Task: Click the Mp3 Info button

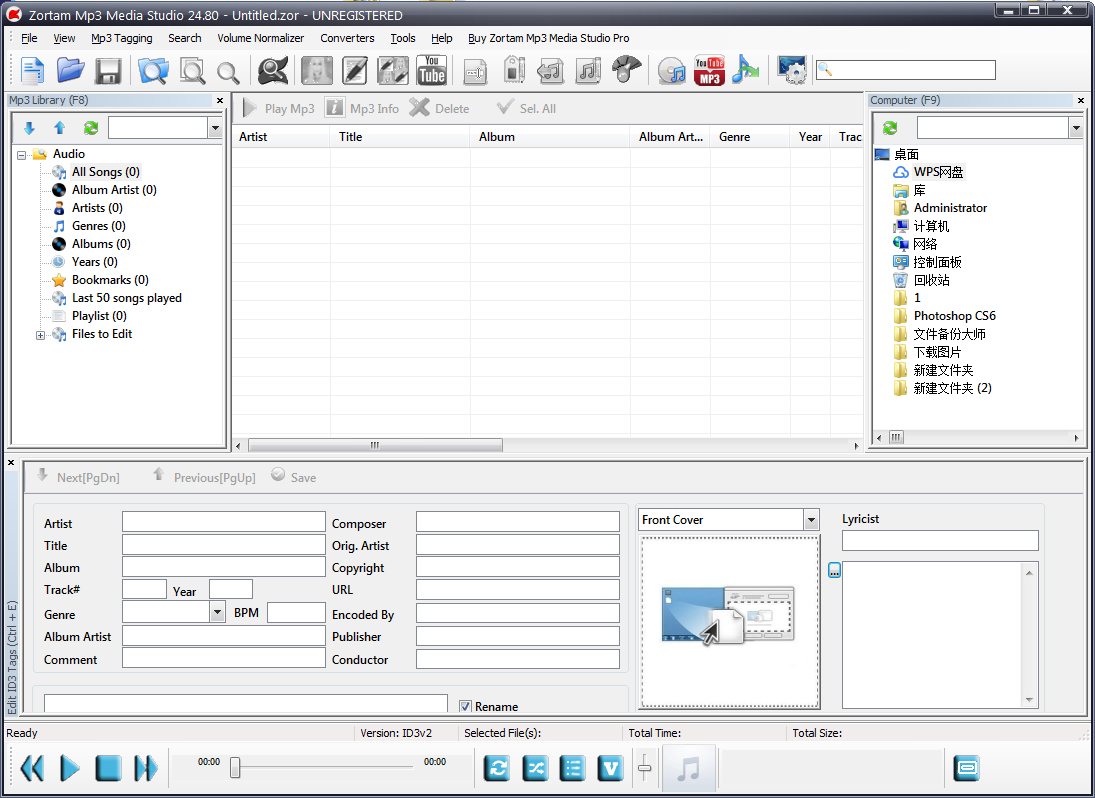Action: pyautogui.click(x=363, y=108)
